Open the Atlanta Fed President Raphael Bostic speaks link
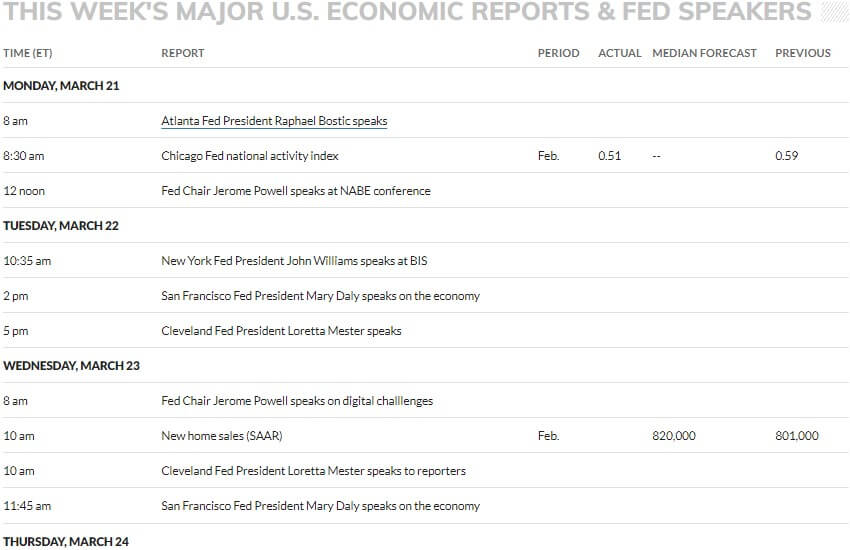This screenshot has width=850, height=550. 274,121
